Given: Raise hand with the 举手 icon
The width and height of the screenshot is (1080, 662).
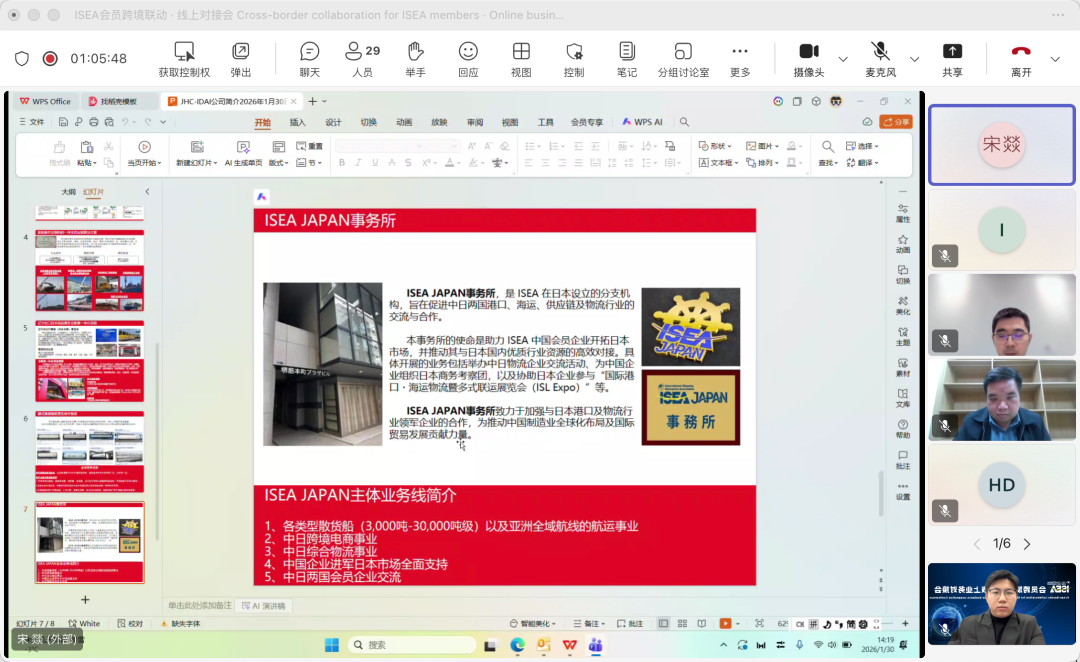Looking at the screenshot, I should pyautogui.click(x=415, y=52).
